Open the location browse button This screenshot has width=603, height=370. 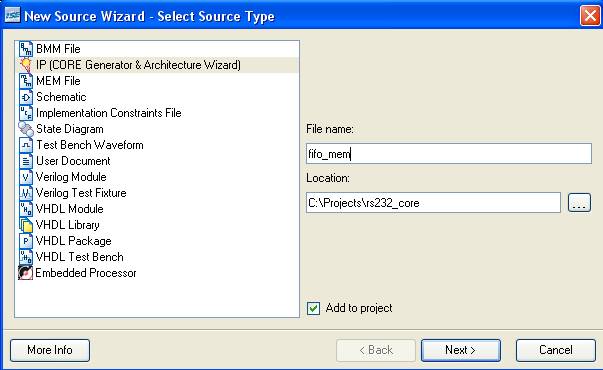coord(579,203)
